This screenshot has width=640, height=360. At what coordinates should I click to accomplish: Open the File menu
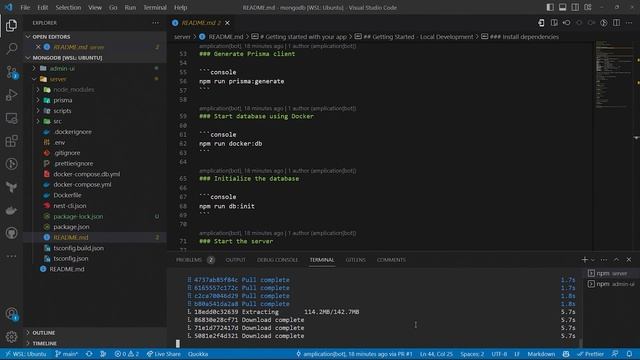[x=25, y=7]
